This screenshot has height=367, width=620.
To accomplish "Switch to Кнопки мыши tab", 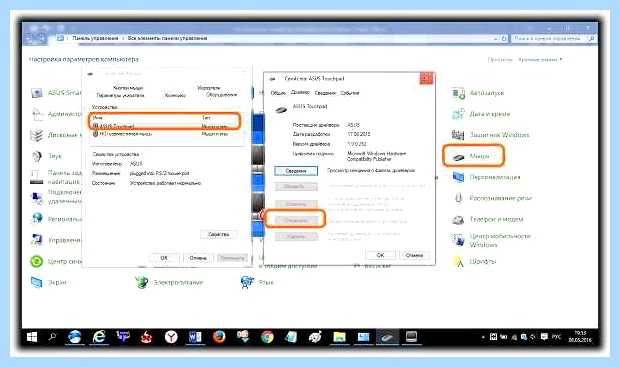I will pos(128,88).
